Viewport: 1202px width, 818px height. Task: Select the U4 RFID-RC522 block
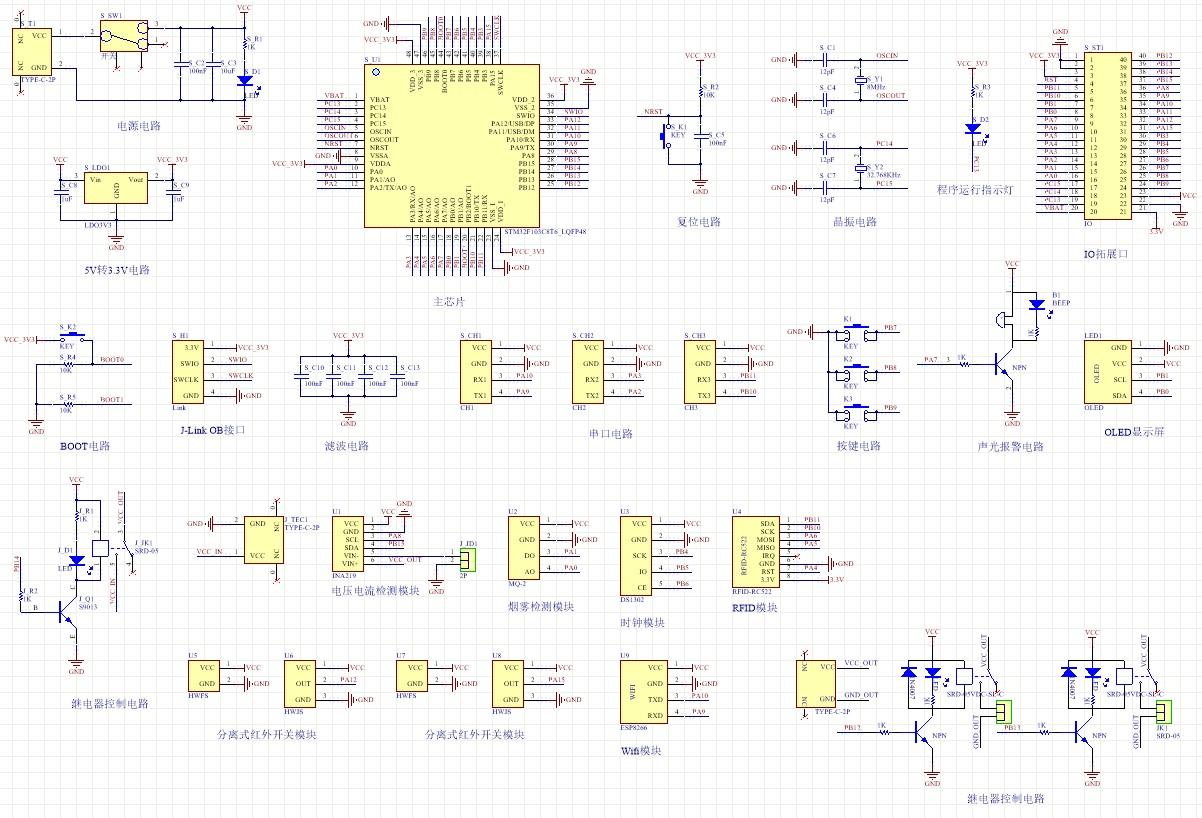(757, 551)
